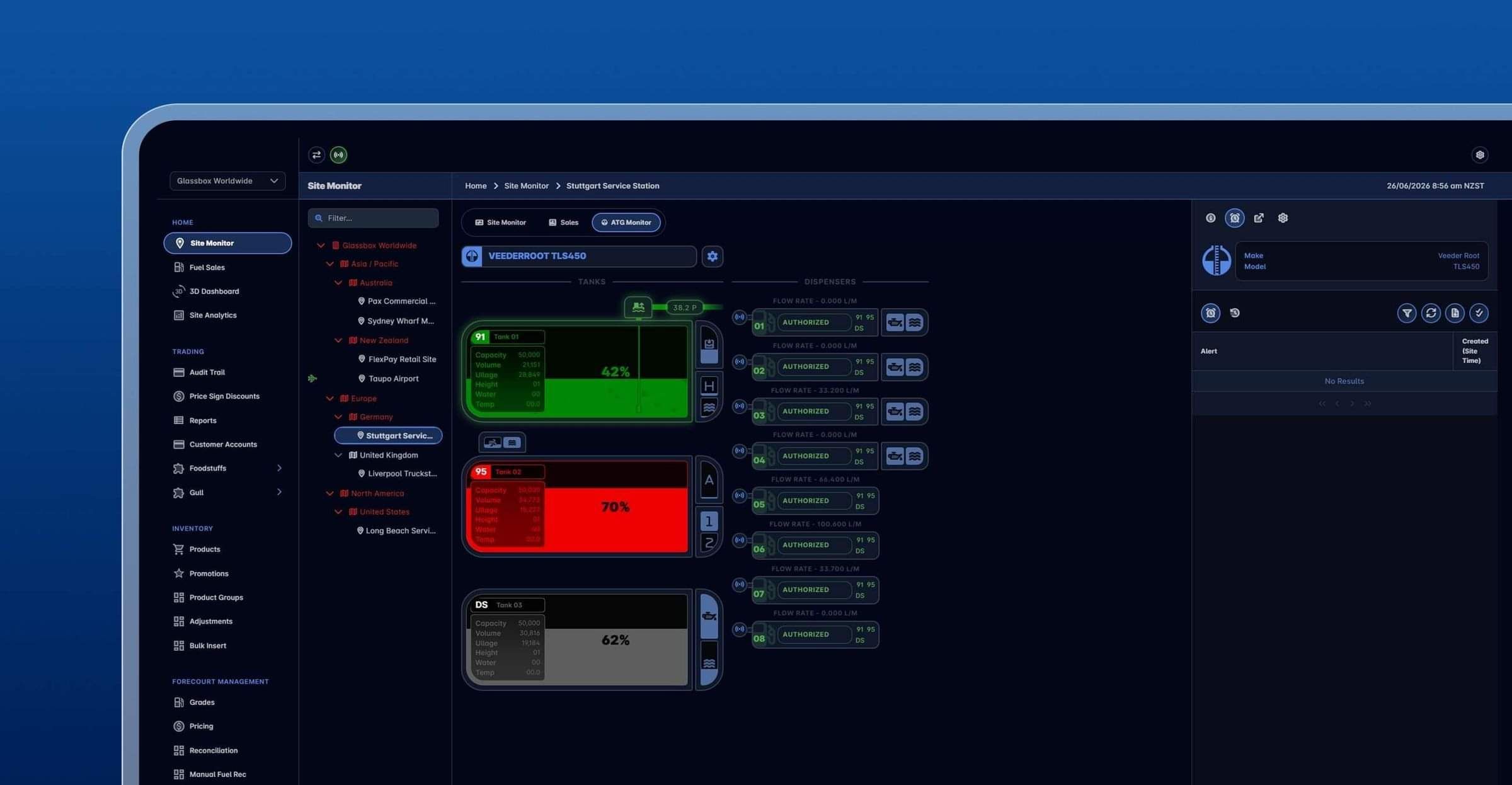The width and height of the screenshot is (1512, 785).
Task: Toggle the waves icon on dispenser 04 row
Action: [915, 456]
